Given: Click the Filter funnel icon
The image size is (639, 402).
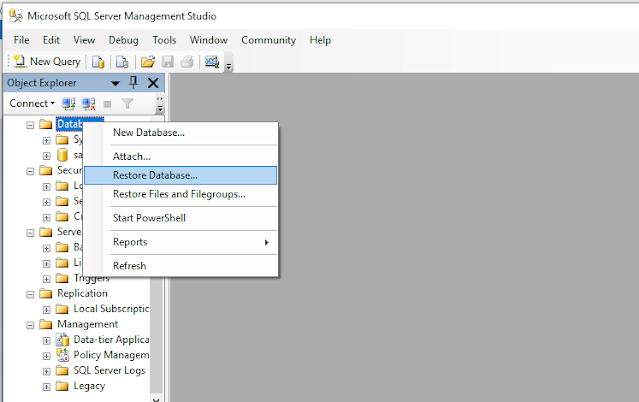Looking at the screenshot, I should [128, 104].
